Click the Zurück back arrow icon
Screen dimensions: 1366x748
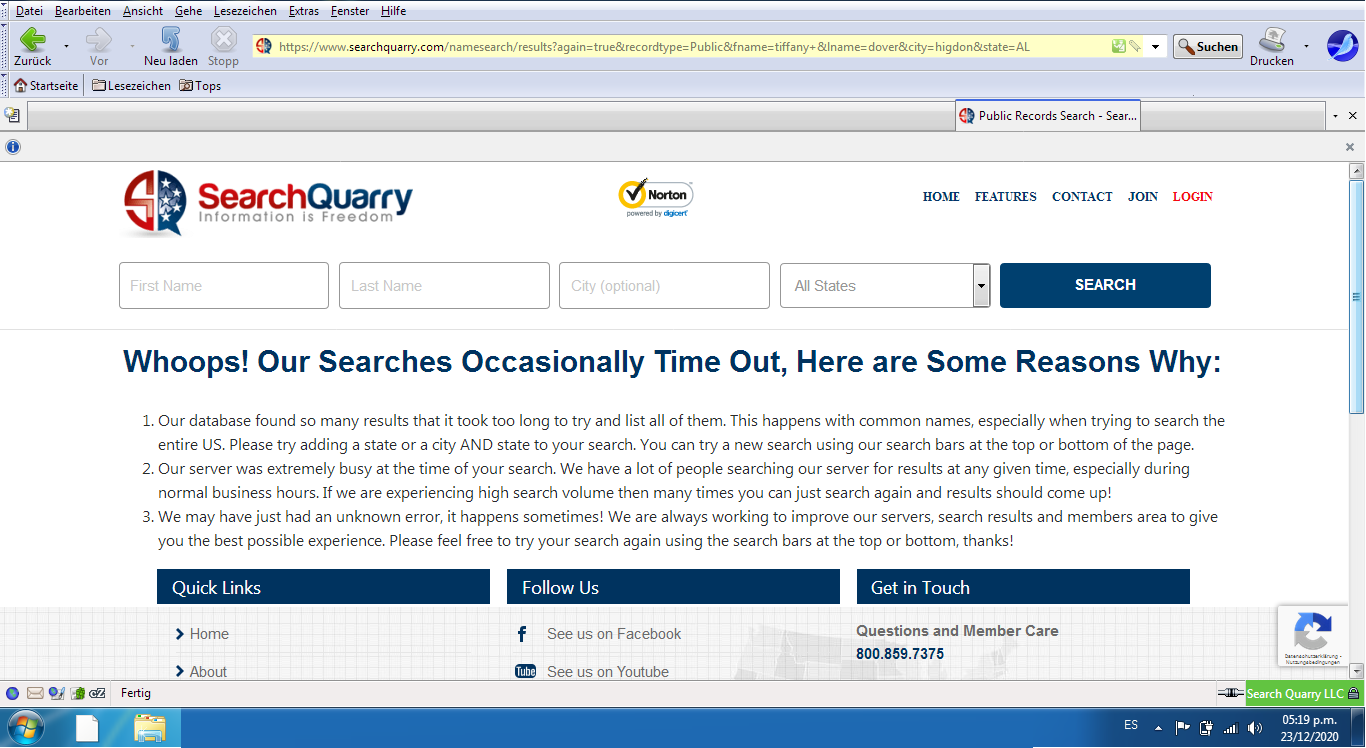point(33,40)
